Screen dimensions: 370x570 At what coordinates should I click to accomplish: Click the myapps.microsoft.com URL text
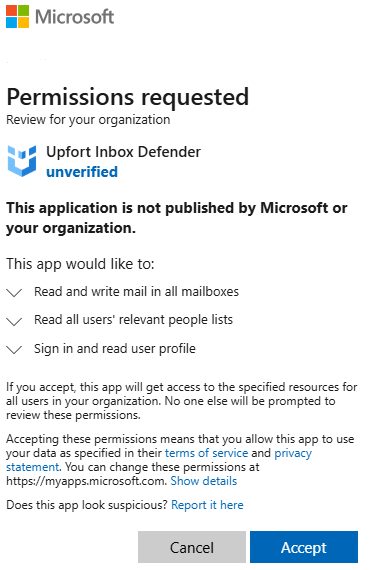pyautogui.click(x=86, y=481)
